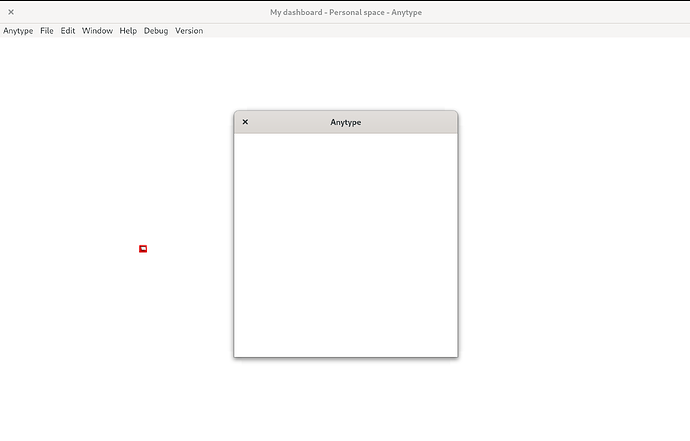This screenshot has width=690, height=441.
Task: Open the Version menu
Action: (x=189, y=31)
